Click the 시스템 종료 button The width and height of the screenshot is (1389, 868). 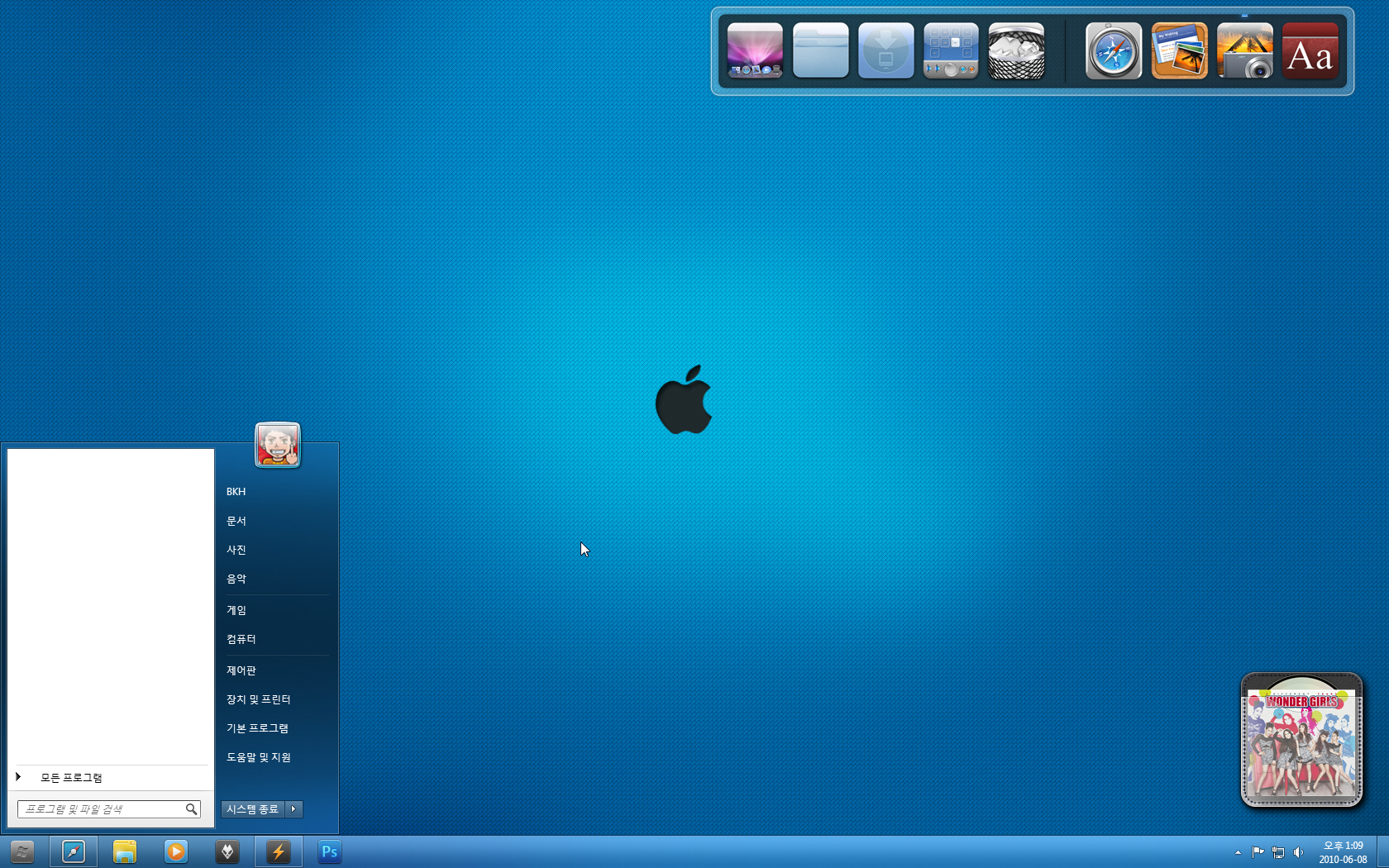253,809
